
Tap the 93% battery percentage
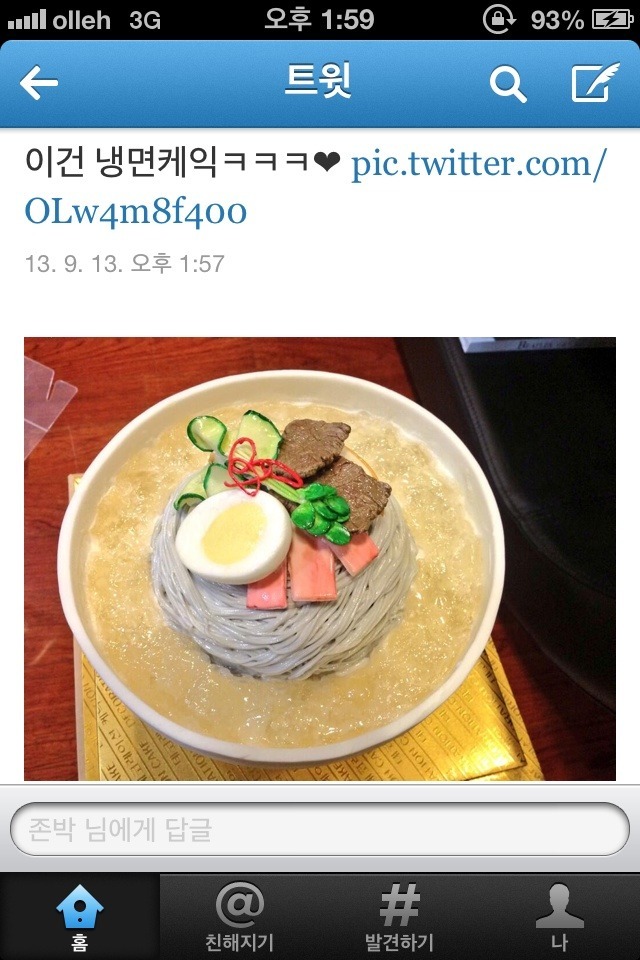[x=557, y=20]
